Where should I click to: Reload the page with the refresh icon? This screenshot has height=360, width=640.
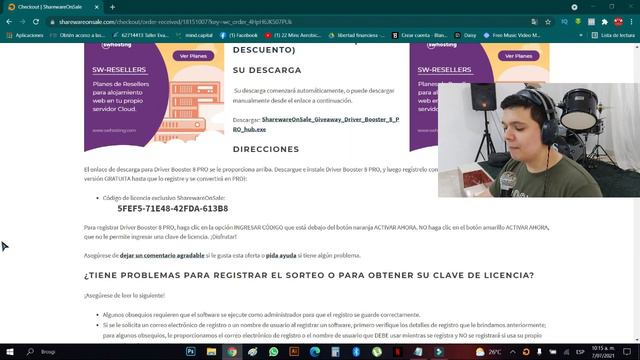36,22
